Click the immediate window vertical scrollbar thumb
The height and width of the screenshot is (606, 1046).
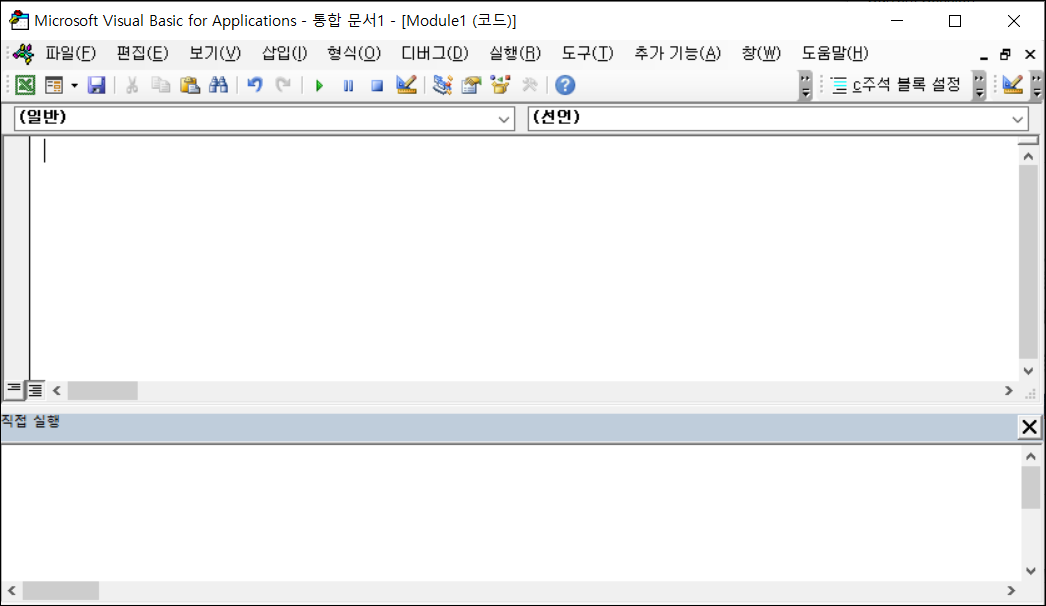(x=1031, y=488)
